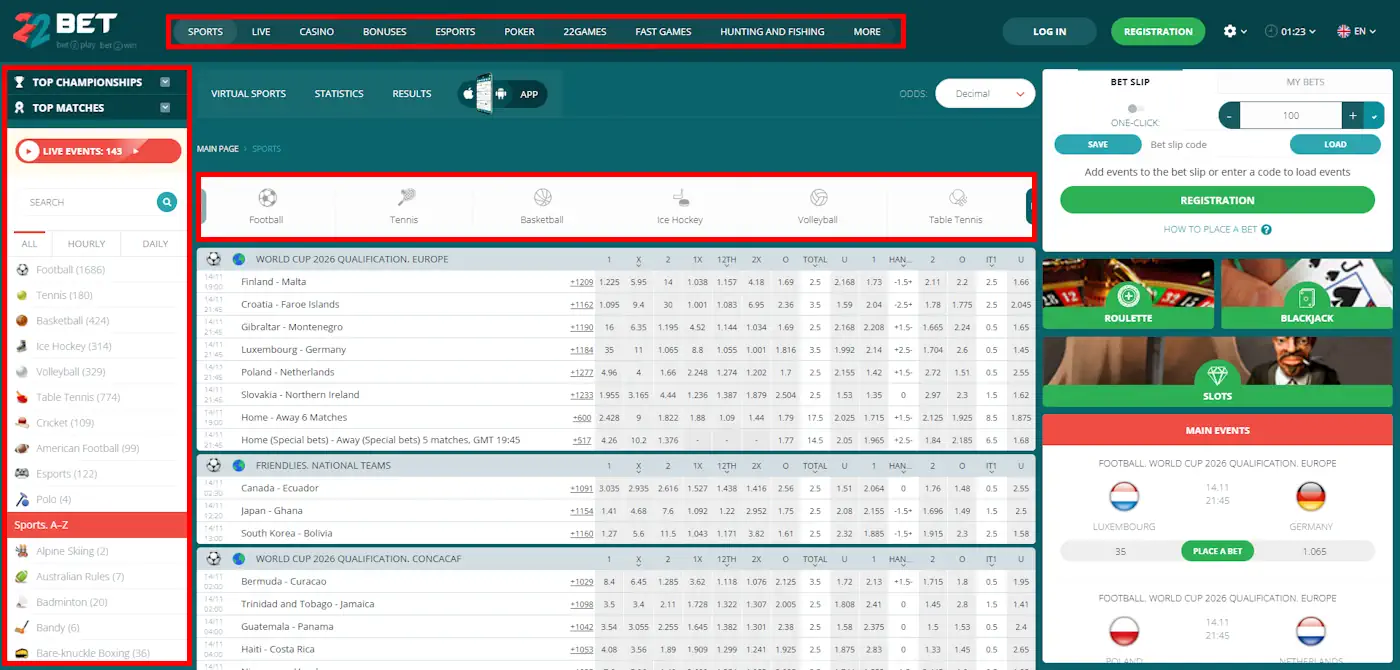Screen dimensions: 1400x670
Task: Open the HOW TO PLACE A BET link
Action: click(1210, 229)
